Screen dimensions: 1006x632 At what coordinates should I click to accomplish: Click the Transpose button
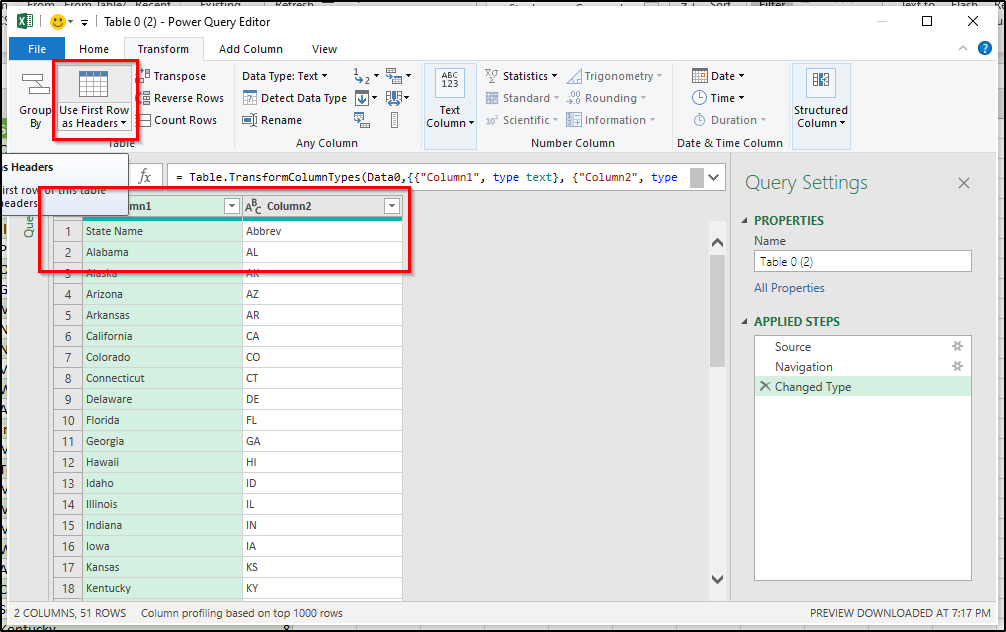point(171,76)
